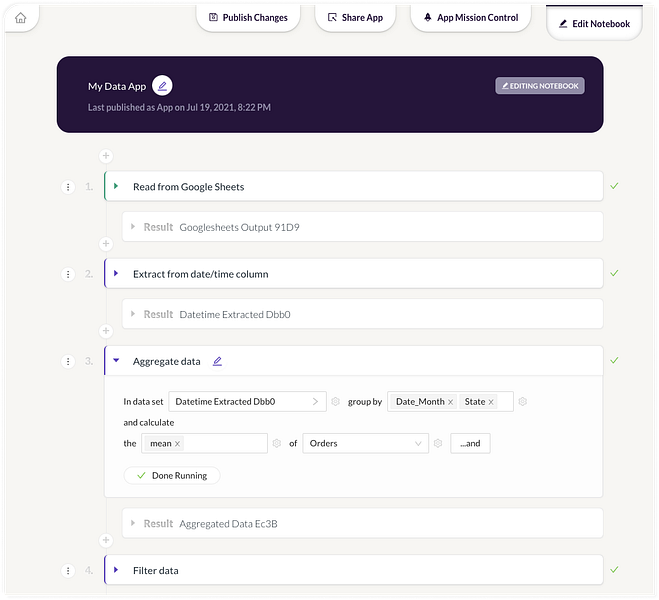Expand Result Googlesheets Output 91D9

point(133,227)
